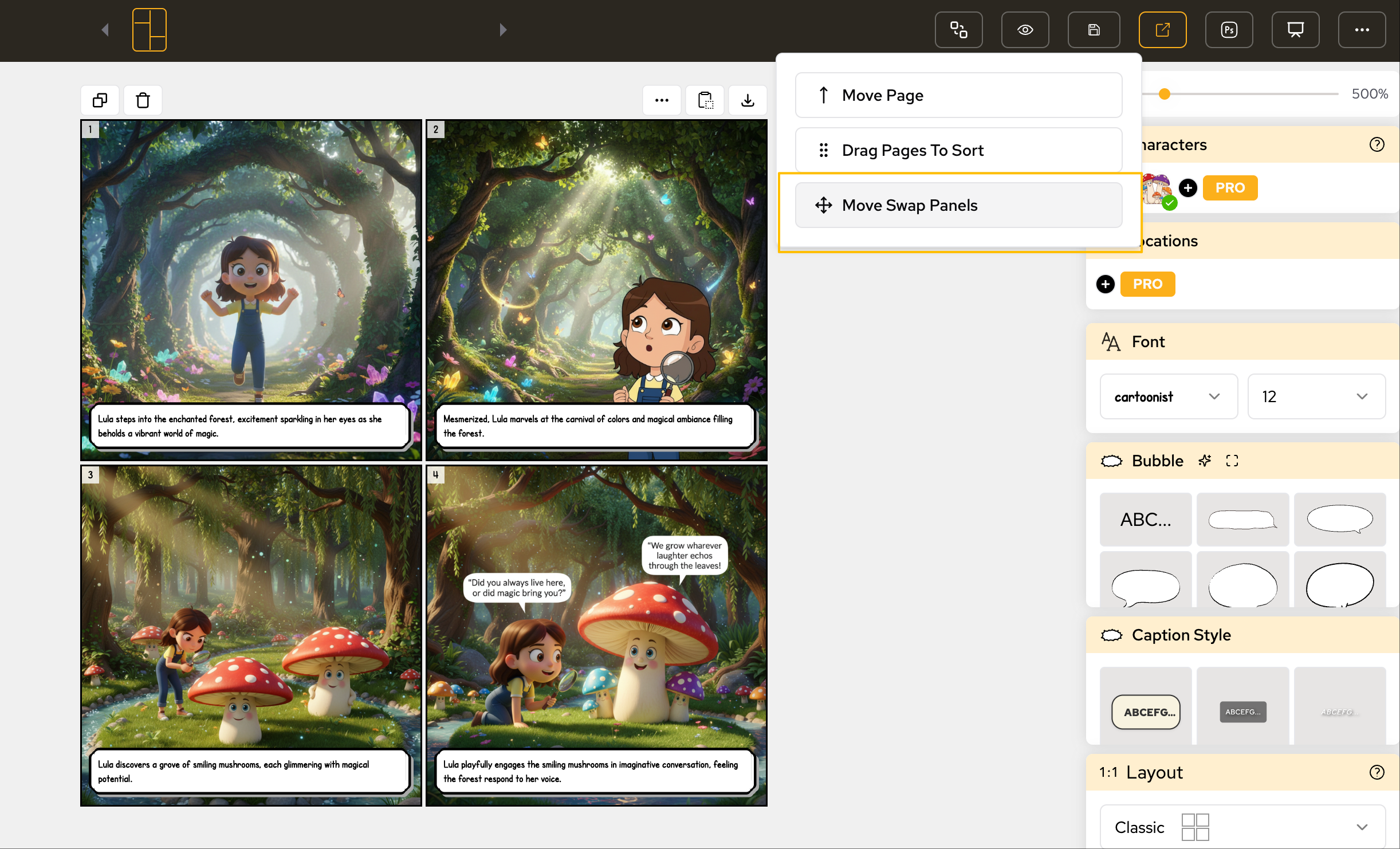
Task: Toggle the preview eye icon
Action: click(x=1025, y=30)
